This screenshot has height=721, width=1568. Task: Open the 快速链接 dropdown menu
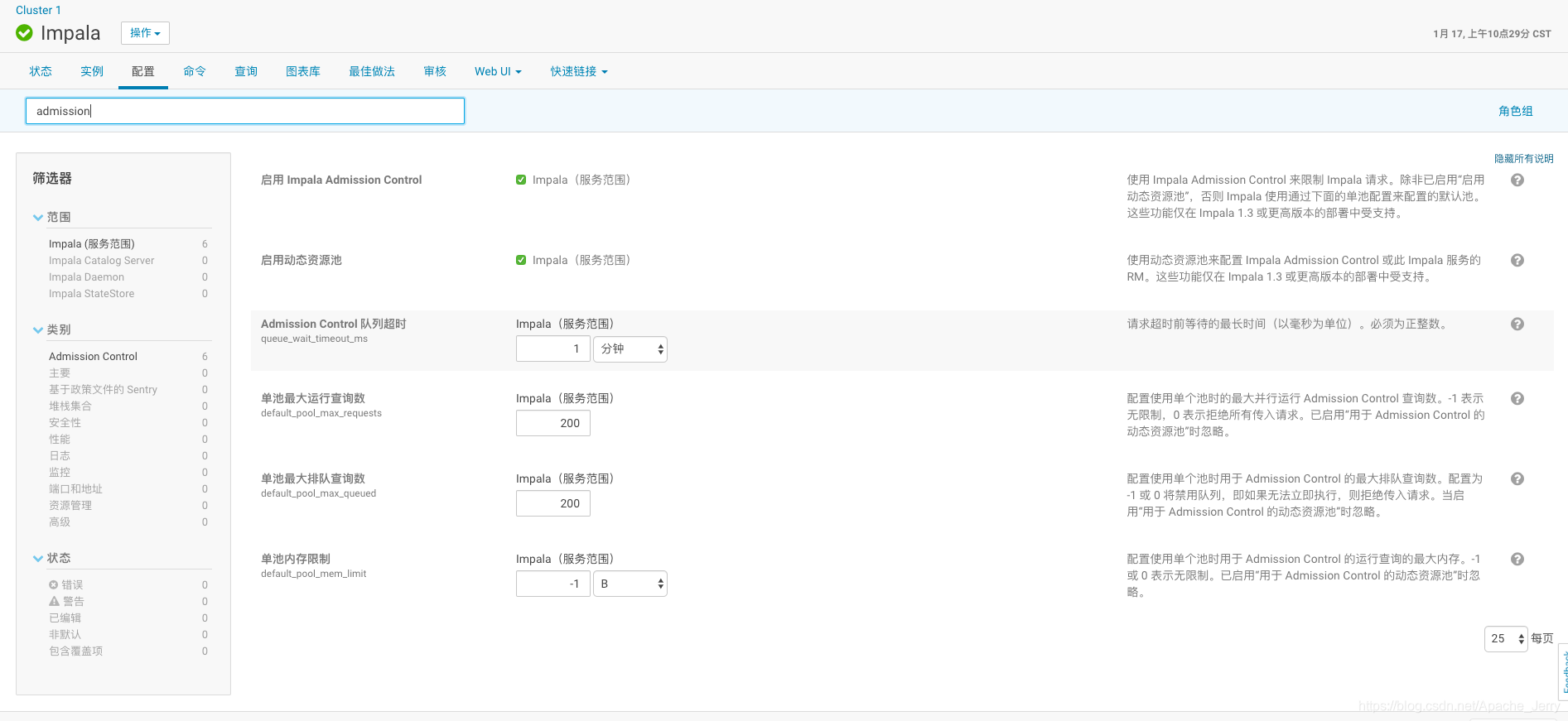[x=579, y=71]
